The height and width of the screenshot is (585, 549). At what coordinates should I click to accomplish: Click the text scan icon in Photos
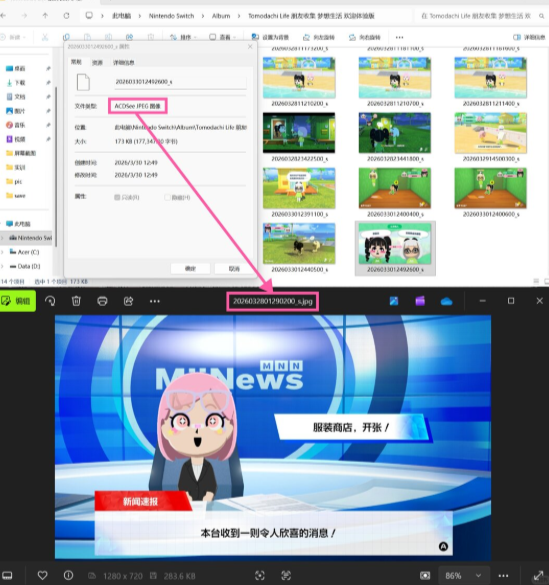286,575
